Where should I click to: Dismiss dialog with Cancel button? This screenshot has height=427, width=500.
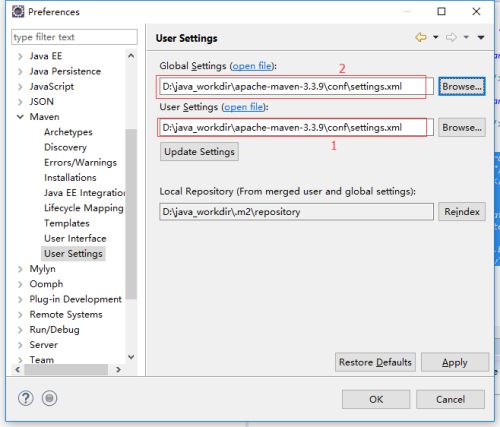(450, 400)
